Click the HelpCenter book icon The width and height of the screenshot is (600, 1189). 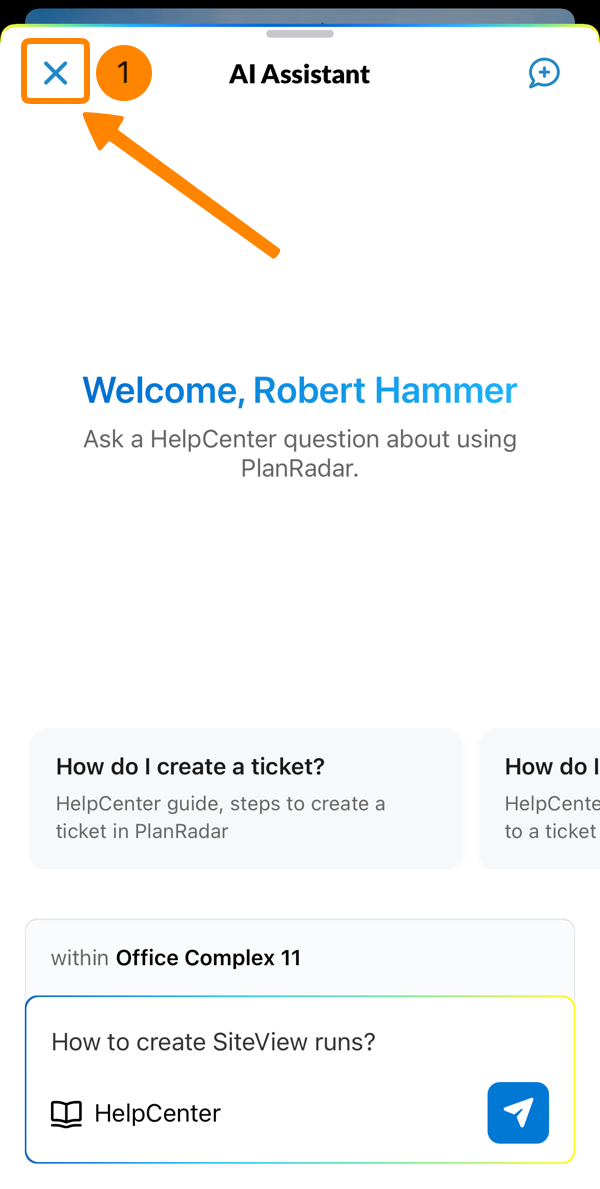tap(66, 1113)
